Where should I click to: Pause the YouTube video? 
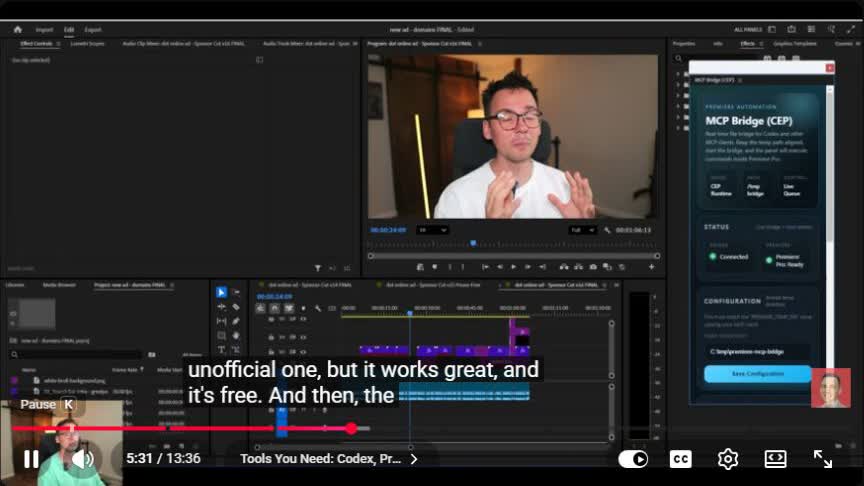(x=31, y=458)
